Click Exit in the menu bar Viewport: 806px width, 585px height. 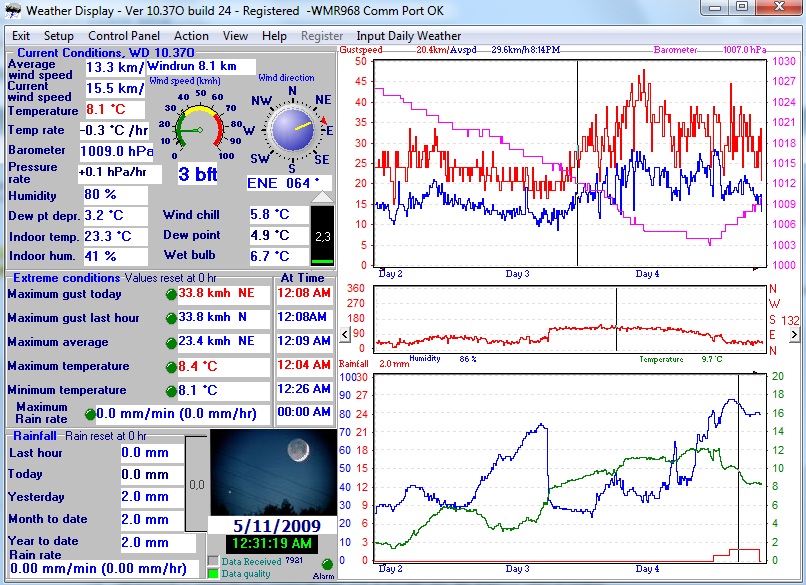coord(20,36)
